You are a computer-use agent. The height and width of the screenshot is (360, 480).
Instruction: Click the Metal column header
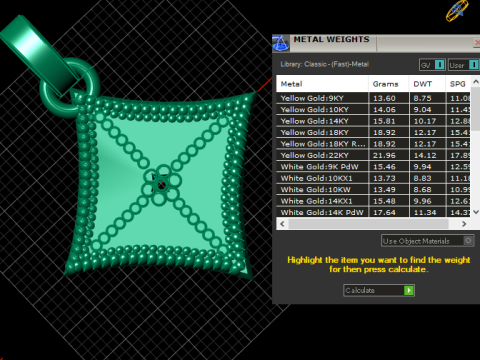pyautogui.click(x=322, y=84)
